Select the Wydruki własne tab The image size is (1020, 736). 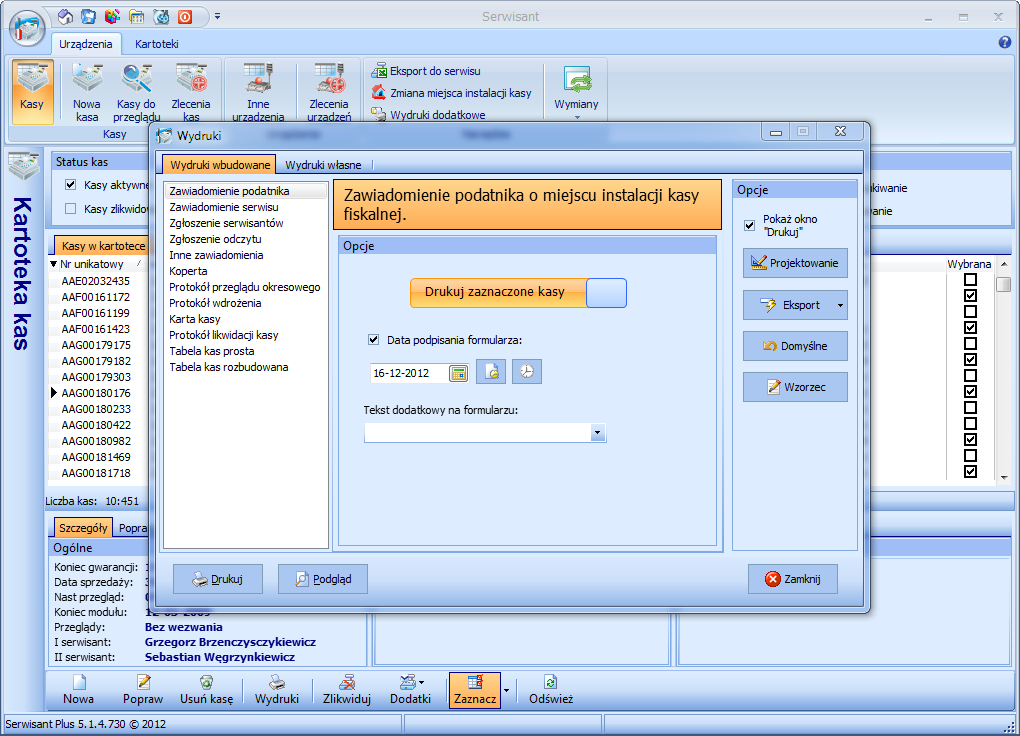(323, 165)
